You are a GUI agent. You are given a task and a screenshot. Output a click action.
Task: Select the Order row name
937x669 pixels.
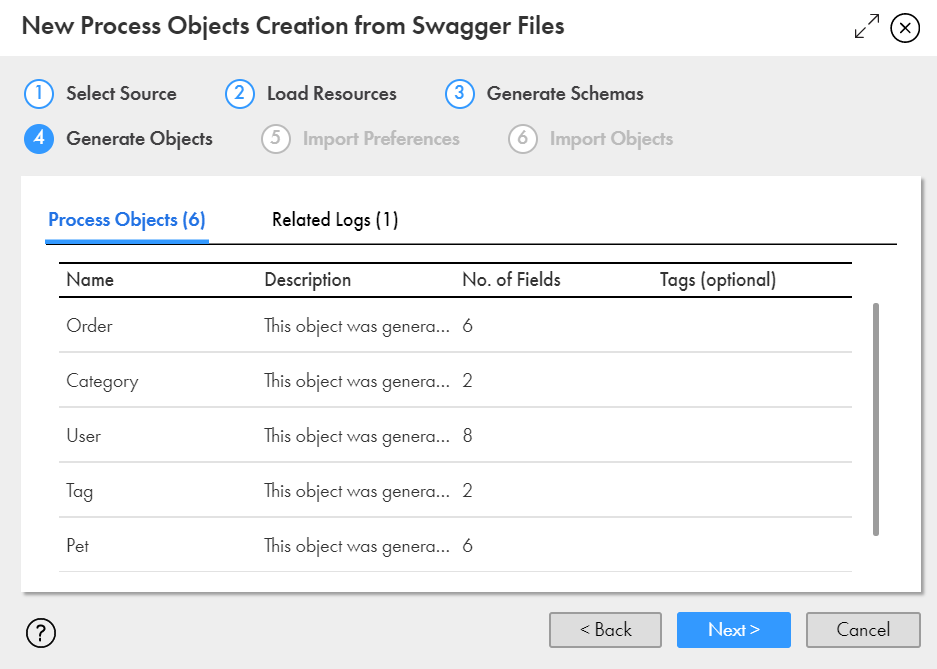tap(89, 326)
